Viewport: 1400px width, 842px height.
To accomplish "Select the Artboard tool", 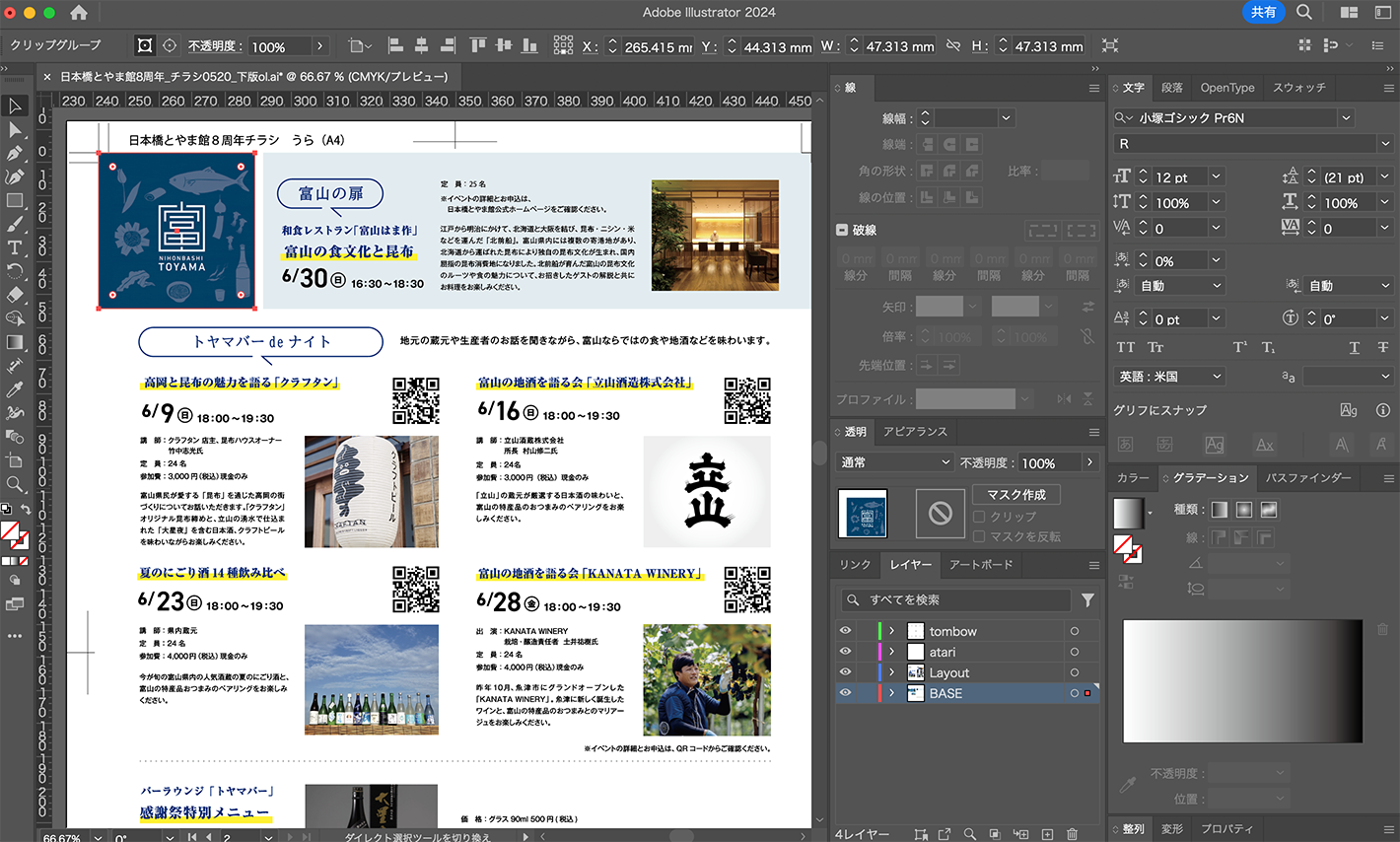I will click(15, 460).
